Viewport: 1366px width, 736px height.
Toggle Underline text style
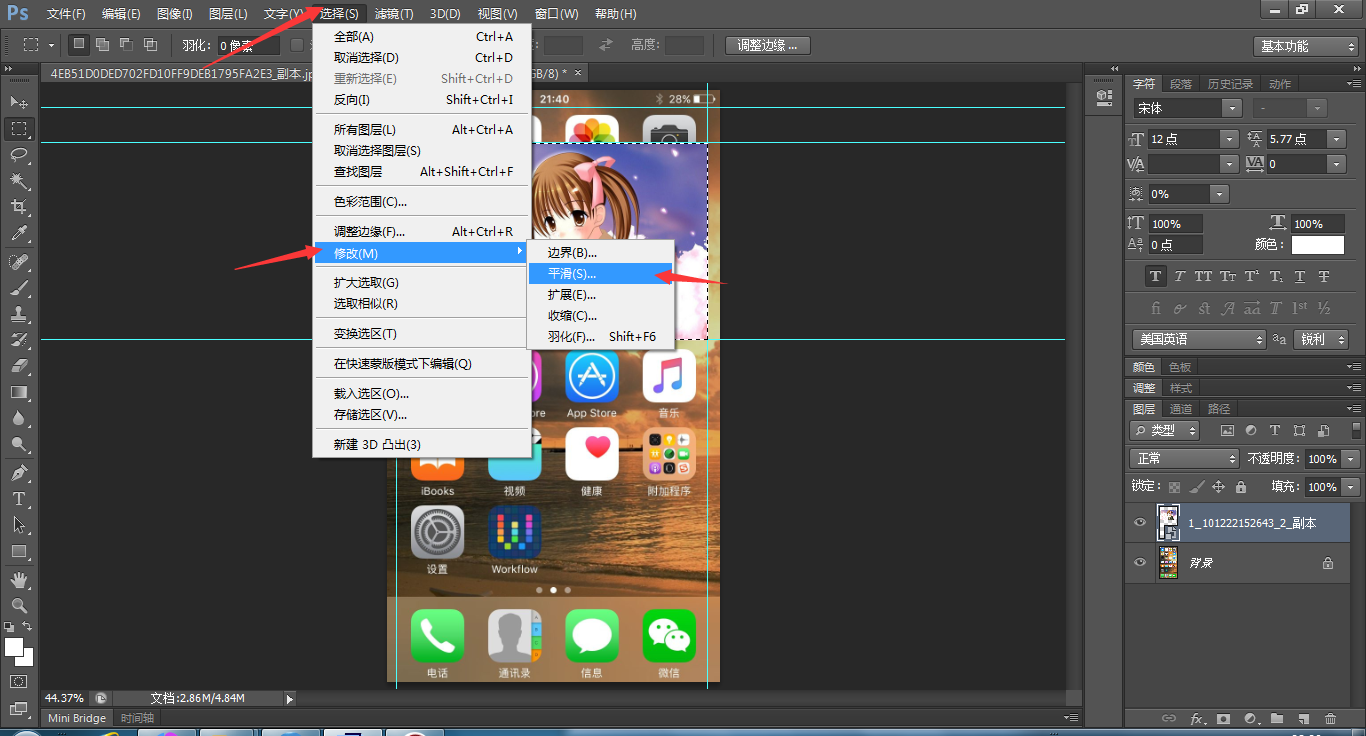1300,277
